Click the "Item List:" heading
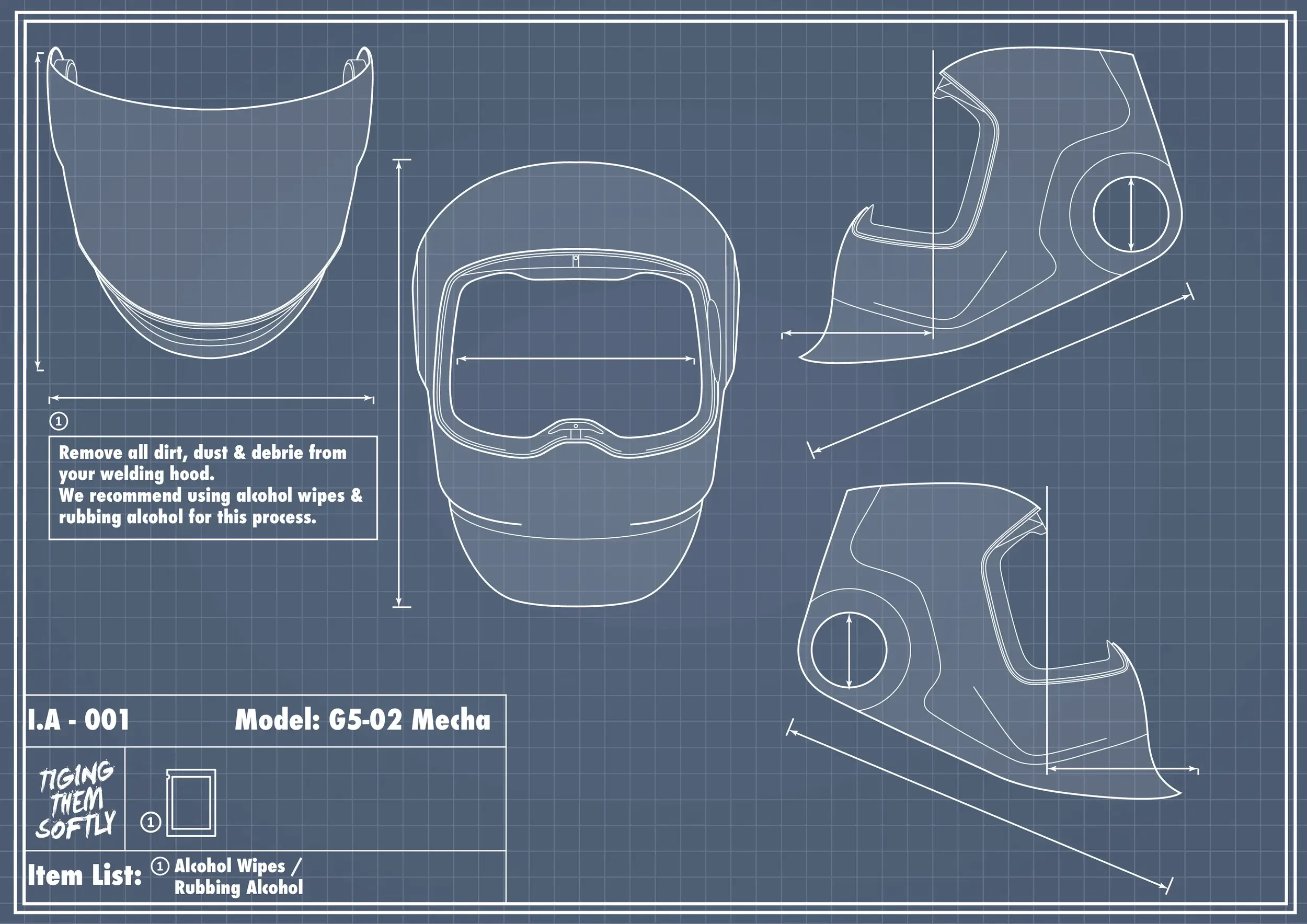Screen dimensions: 1307x924 tap(85, 875)
